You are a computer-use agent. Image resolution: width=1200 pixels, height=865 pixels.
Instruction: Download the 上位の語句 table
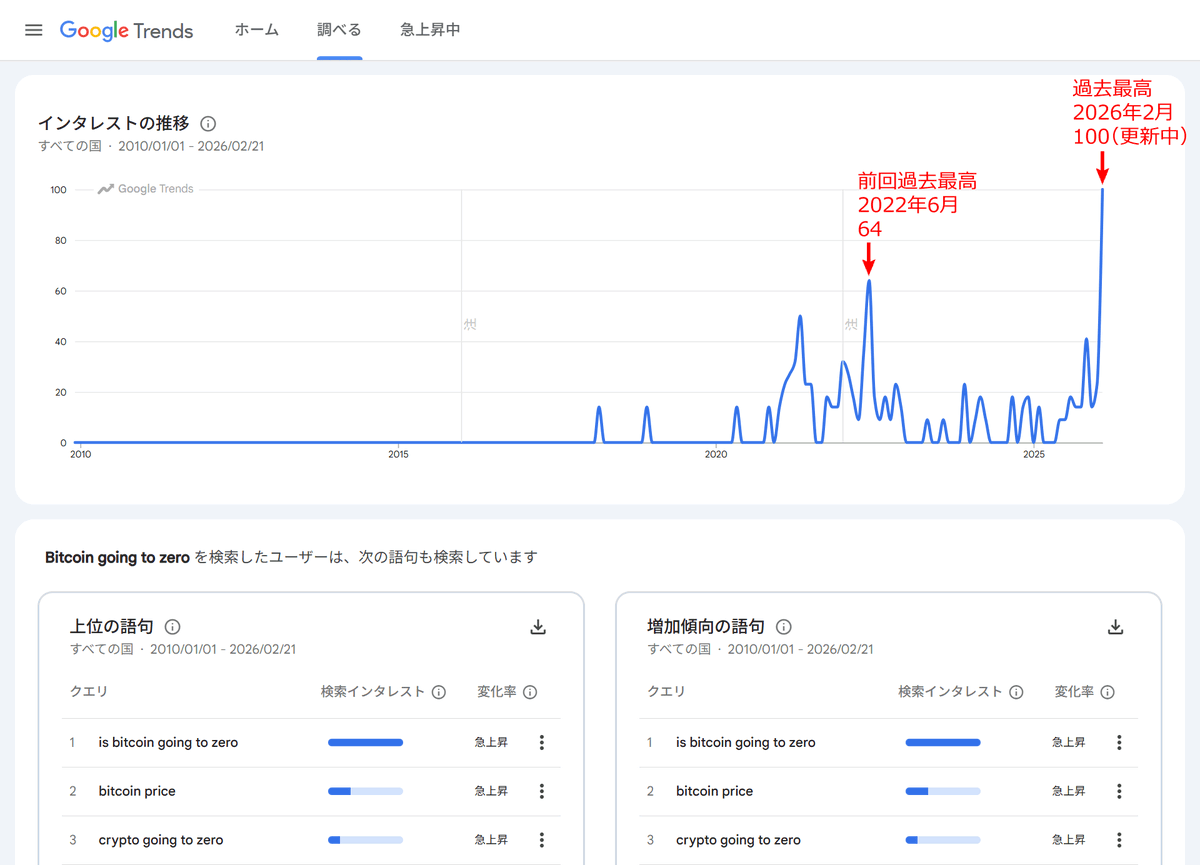538,627
